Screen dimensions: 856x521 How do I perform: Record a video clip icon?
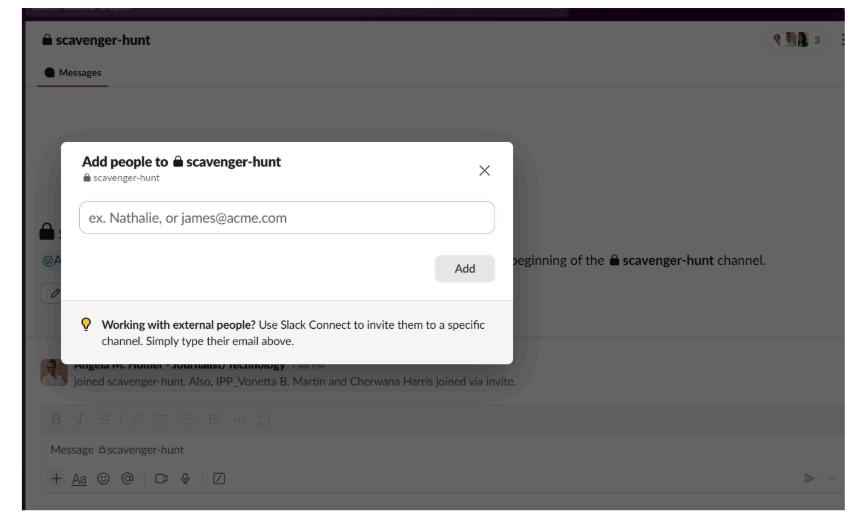pyautogui.click(x=161, y=478)
